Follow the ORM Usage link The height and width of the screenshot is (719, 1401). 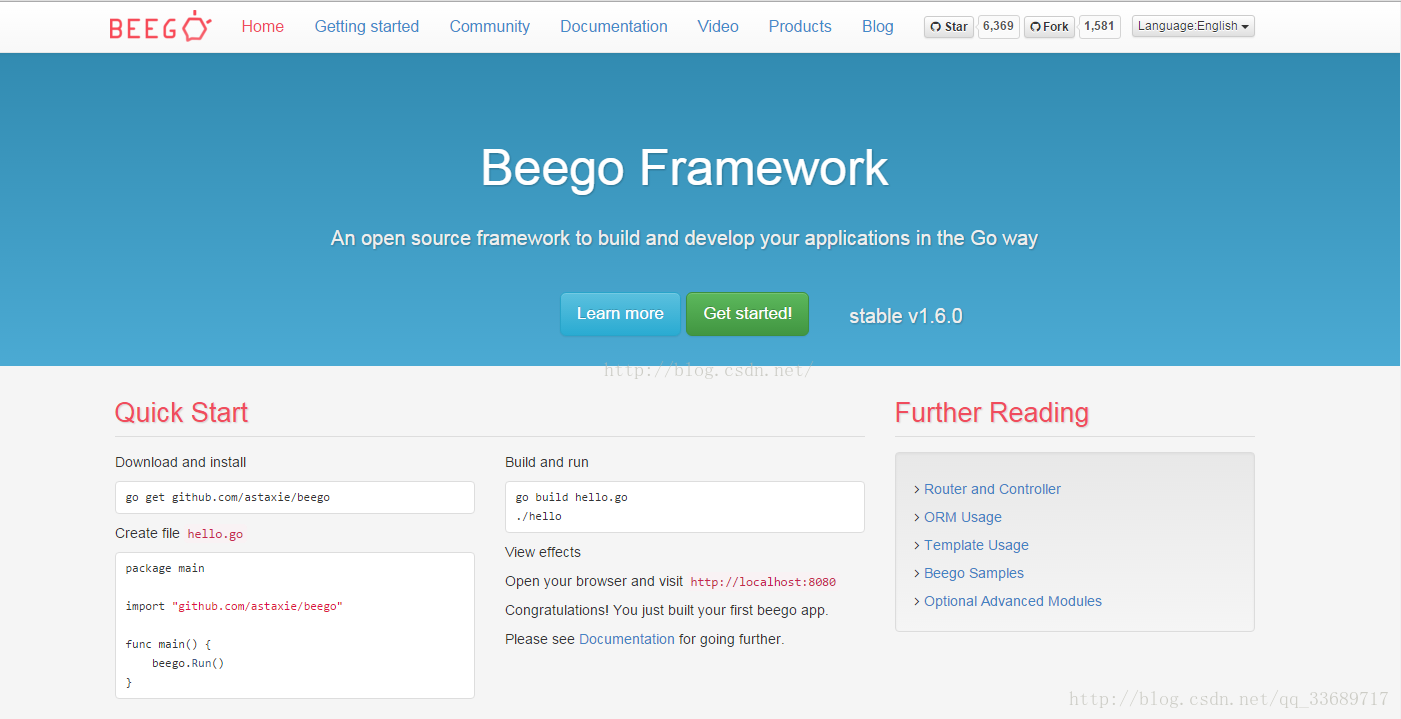(x=962, y=517)
